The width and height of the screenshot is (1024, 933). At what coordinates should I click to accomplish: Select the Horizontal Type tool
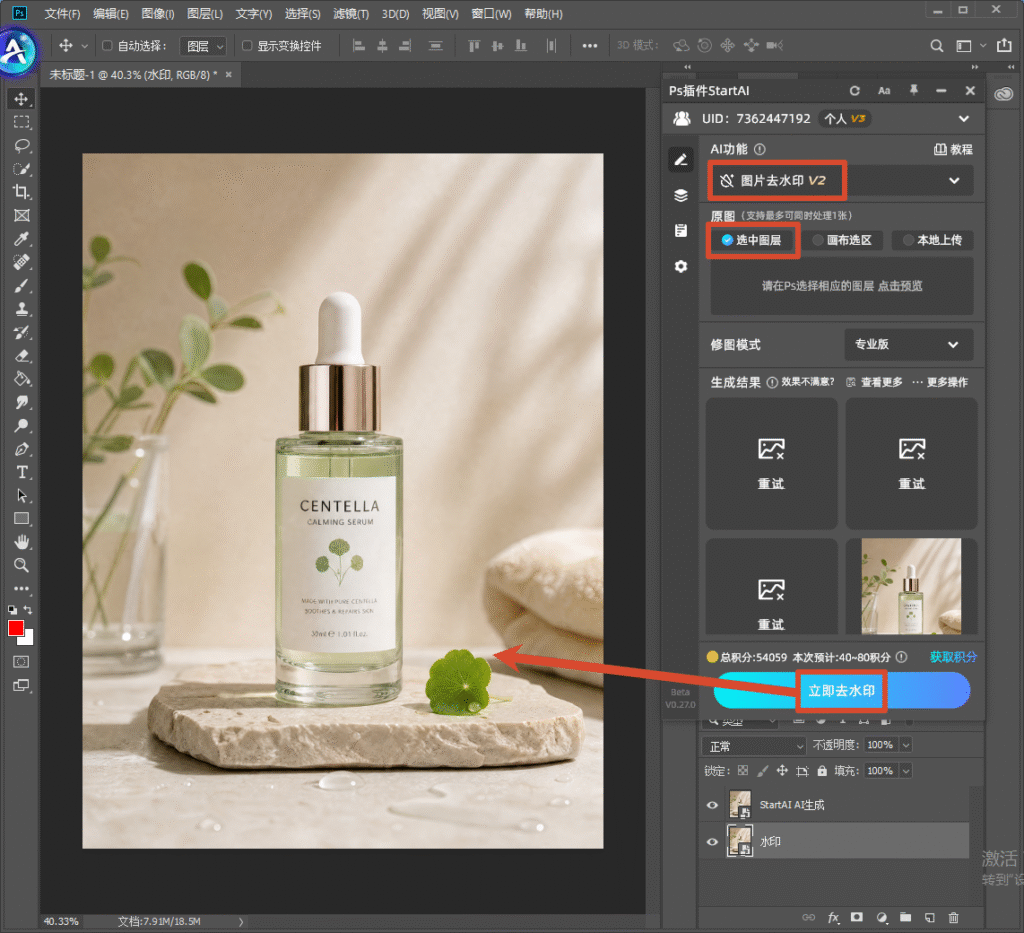tap(22, 472)
